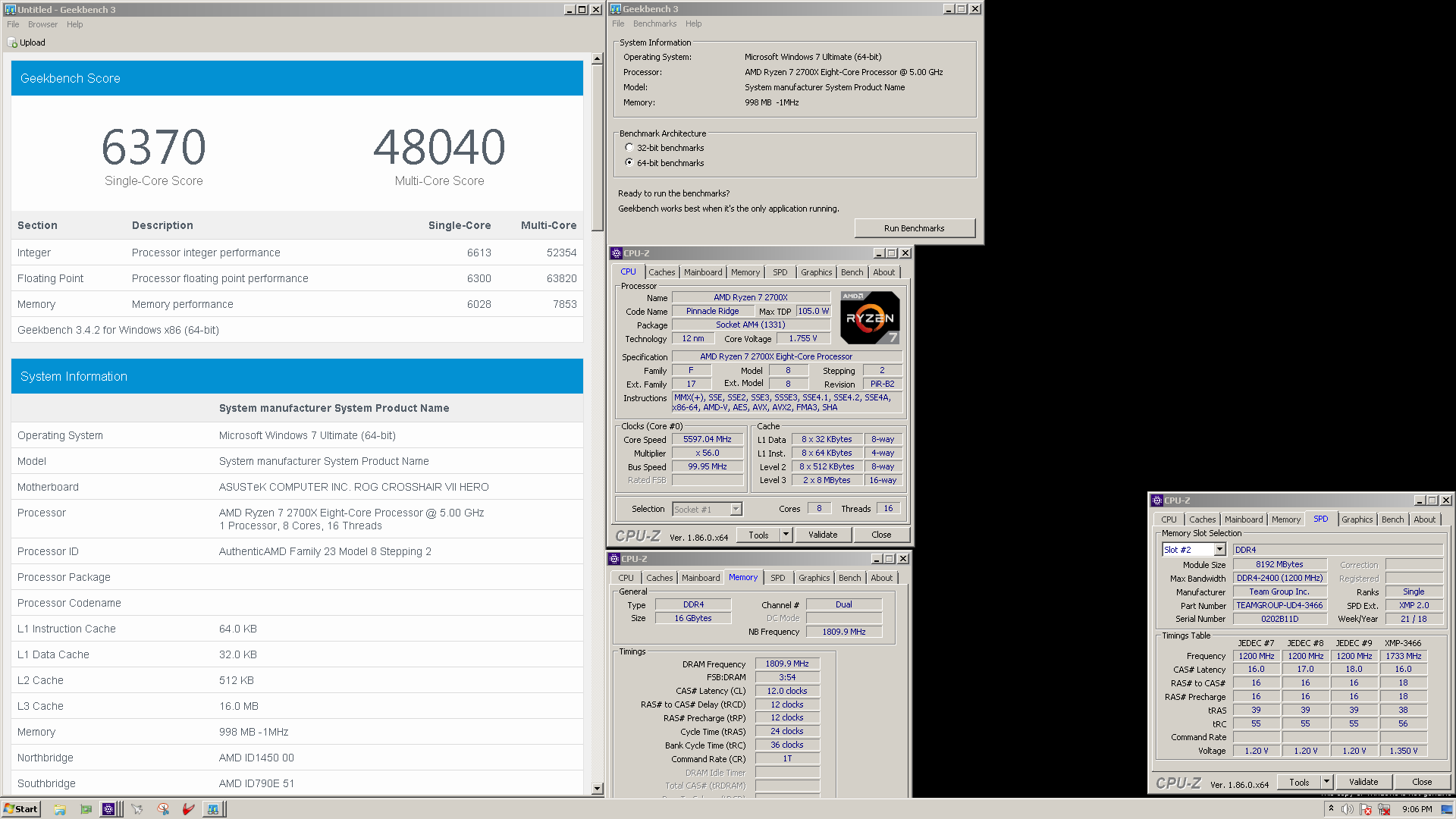Switch to Memory tab in CPU-Z SPD window
The width and height of the screenshot is (1456, 819).
(x=1285, y=519)
